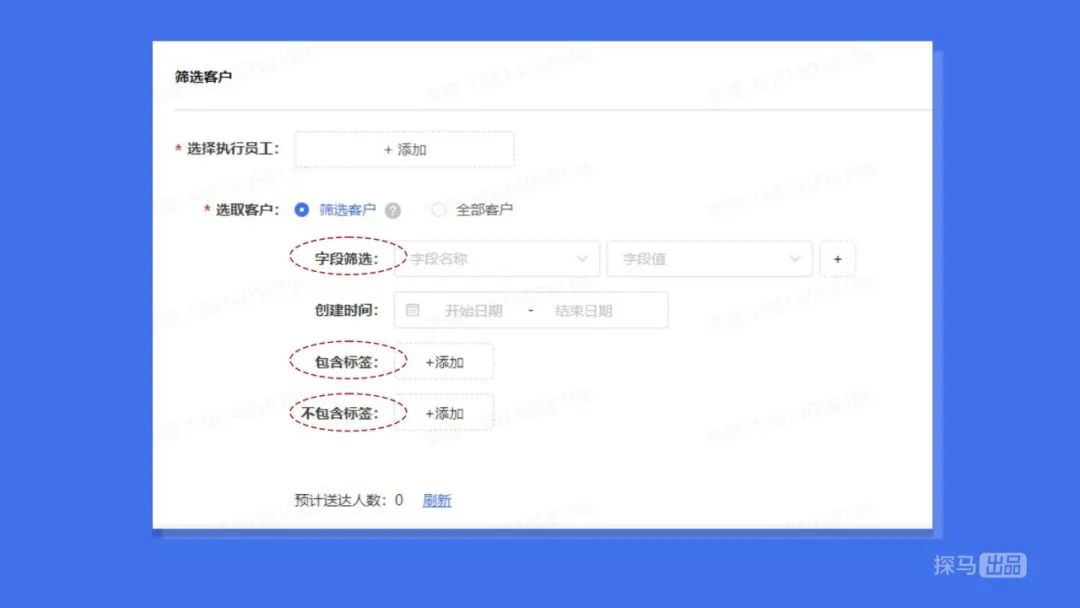Click the 开始日期 start date field
Screen dimensions: 1080x608
point(473,311)
